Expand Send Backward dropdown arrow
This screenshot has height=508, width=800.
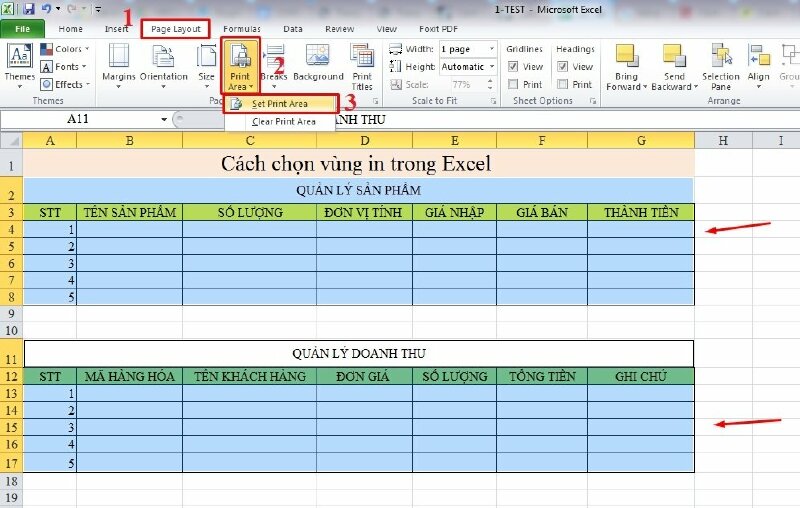click(x=695, y=87)
